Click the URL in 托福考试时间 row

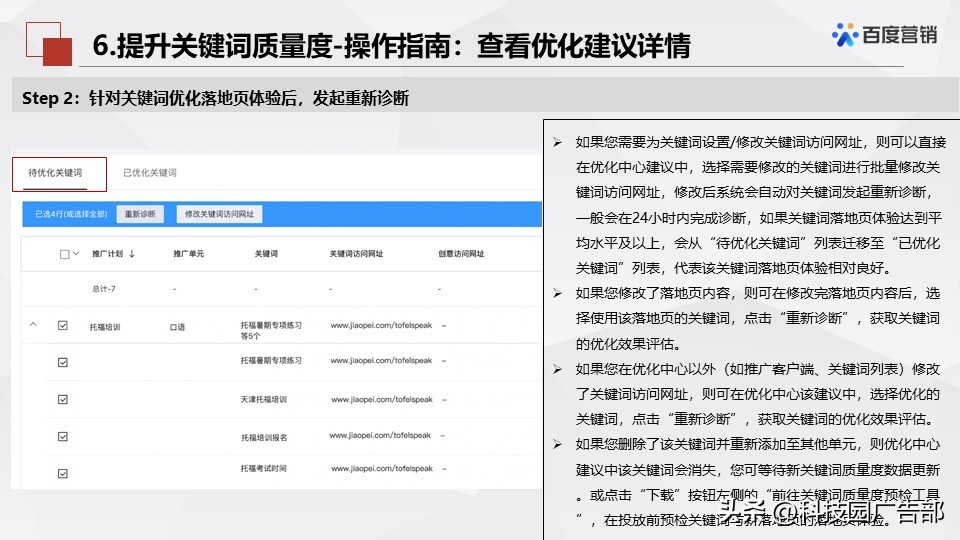(x=382, y=468)
